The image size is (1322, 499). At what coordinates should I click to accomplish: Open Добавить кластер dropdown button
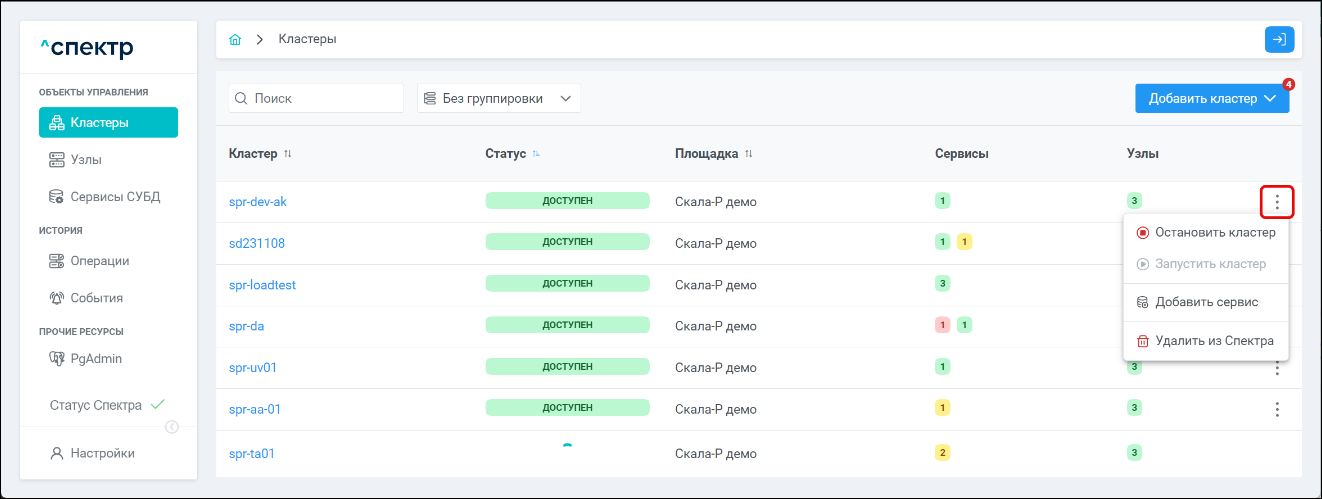coord(1212,98)
